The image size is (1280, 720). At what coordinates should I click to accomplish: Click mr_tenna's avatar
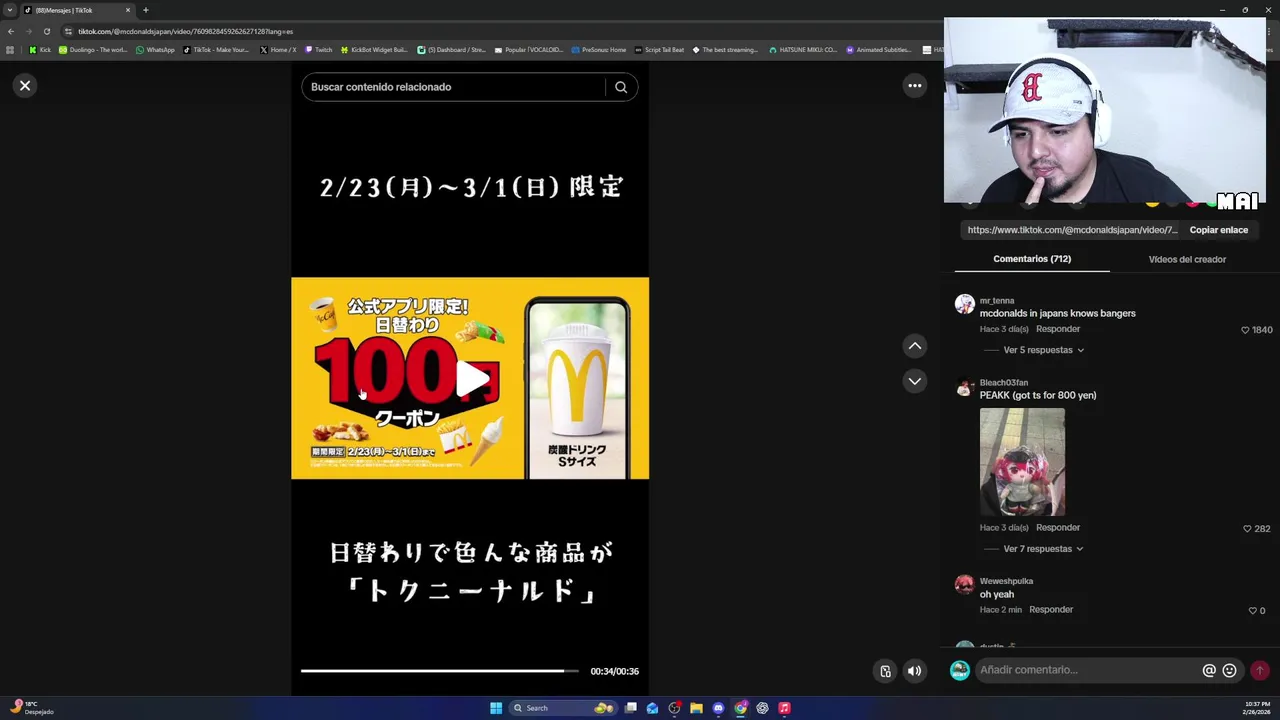pos(964,304)
